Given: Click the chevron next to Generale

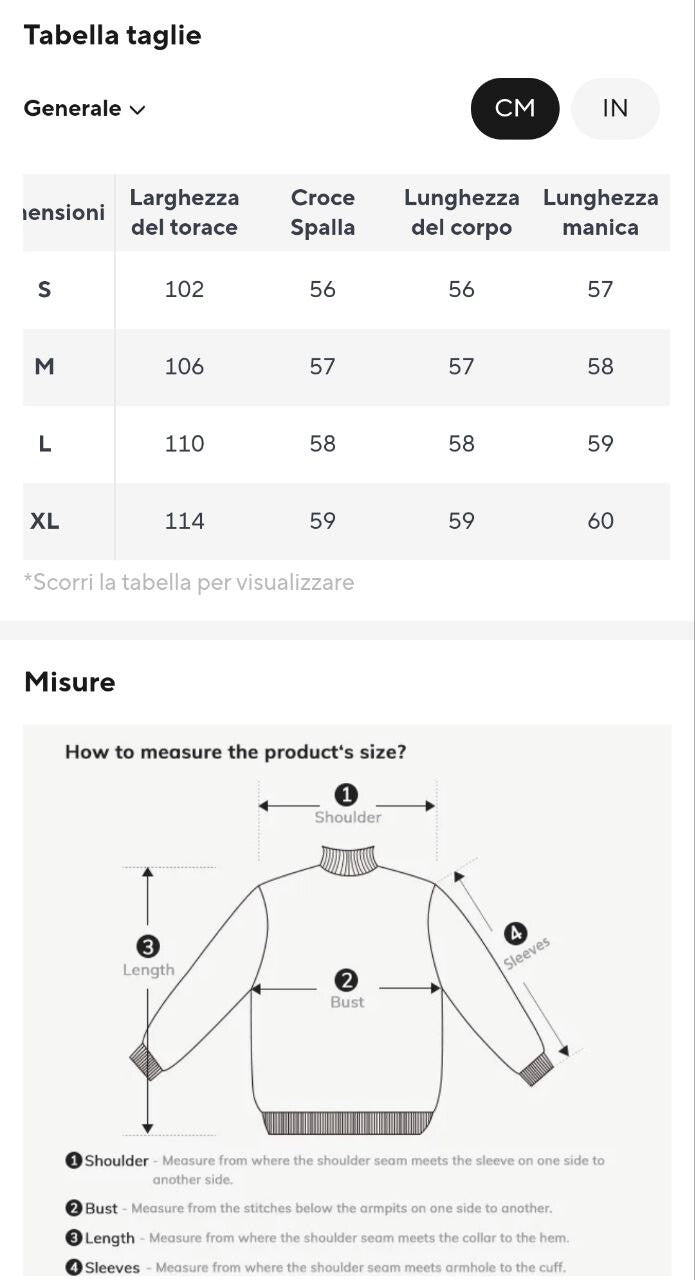Looking at the screenshot, I should (x=138, y=110).
